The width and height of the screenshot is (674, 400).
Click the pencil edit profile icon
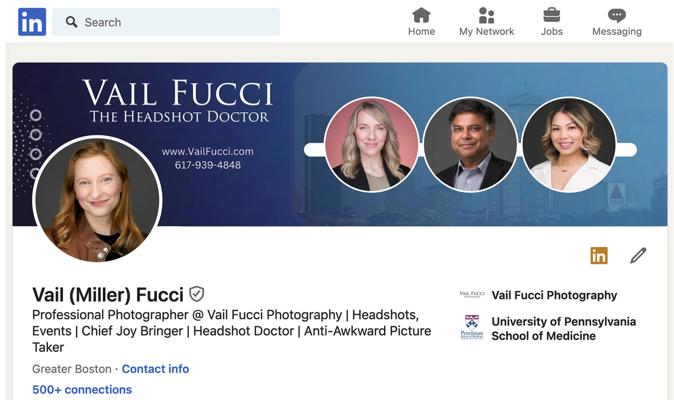[x=638, y=255]
